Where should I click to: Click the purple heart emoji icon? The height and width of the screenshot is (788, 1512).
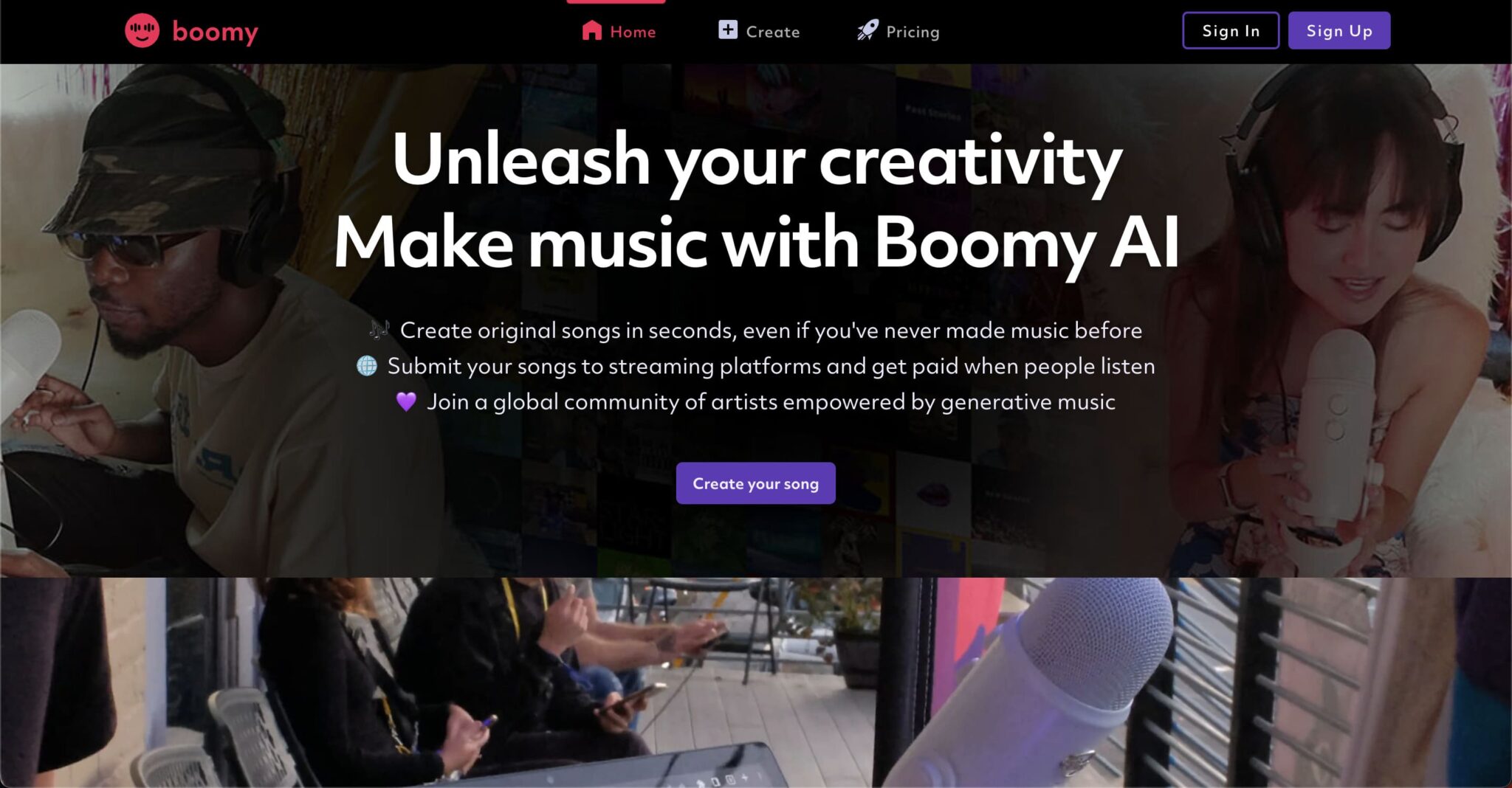pyautogui.click(x=406, y=401)
